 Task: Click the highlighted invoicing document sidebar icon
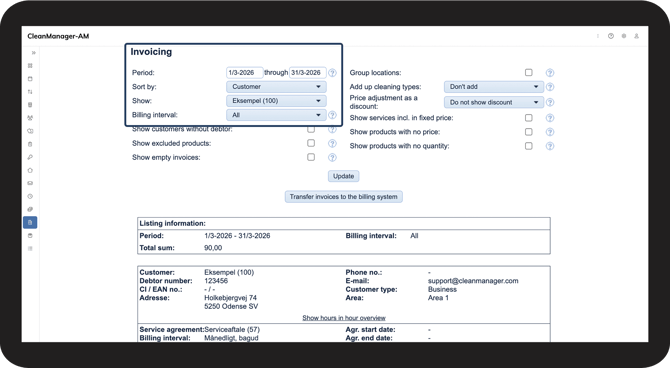pos(30,222)
